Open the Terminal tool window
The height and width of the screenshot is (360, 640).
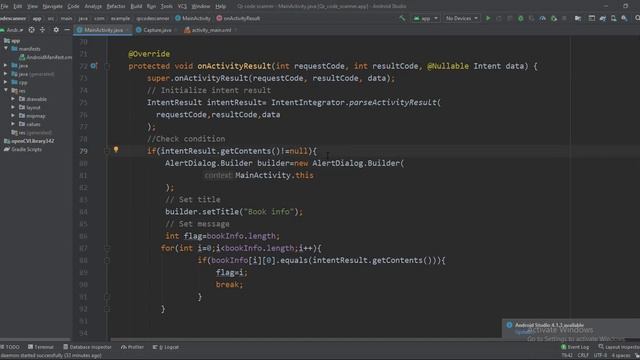point(41,347)
